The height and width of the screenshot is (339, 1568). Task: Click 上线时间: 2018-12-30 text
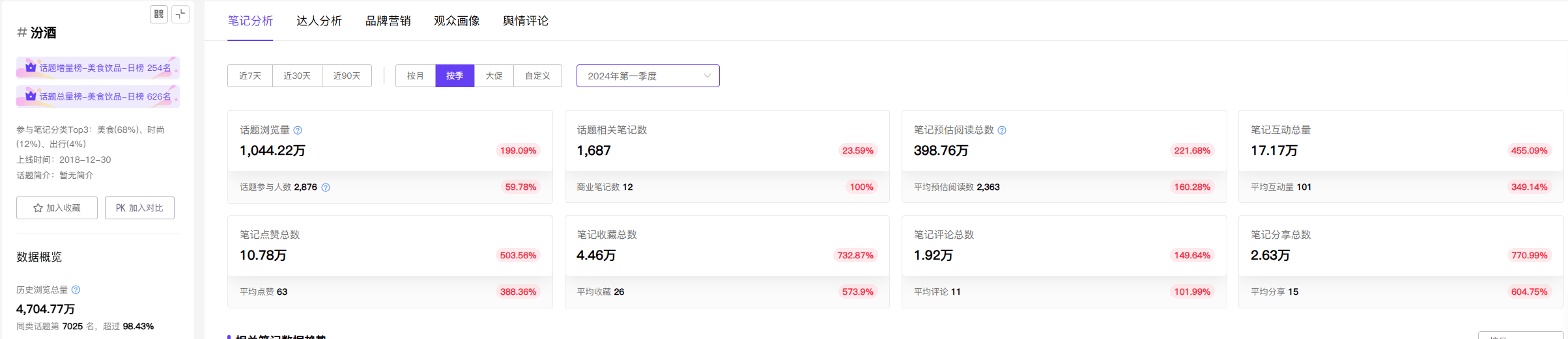pos(64,159)
